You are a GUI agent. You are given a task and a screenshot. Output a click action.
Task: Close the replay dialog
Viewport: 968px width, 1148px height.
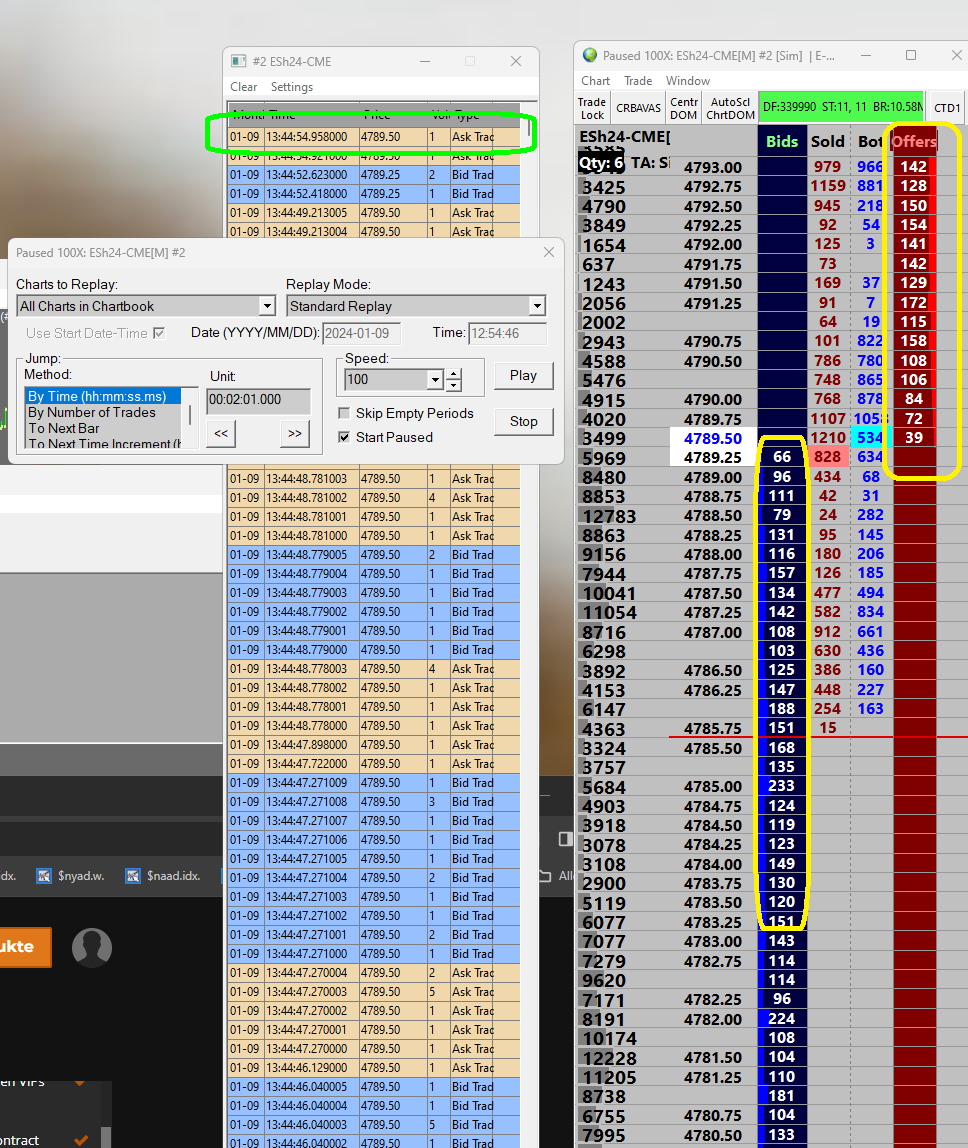[x=549, y=253]
